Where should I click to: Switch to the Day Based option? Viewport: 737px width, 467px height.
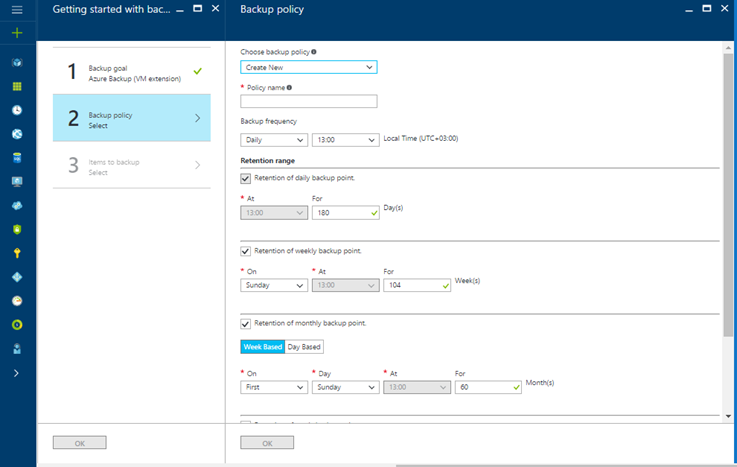click(304, 347)
